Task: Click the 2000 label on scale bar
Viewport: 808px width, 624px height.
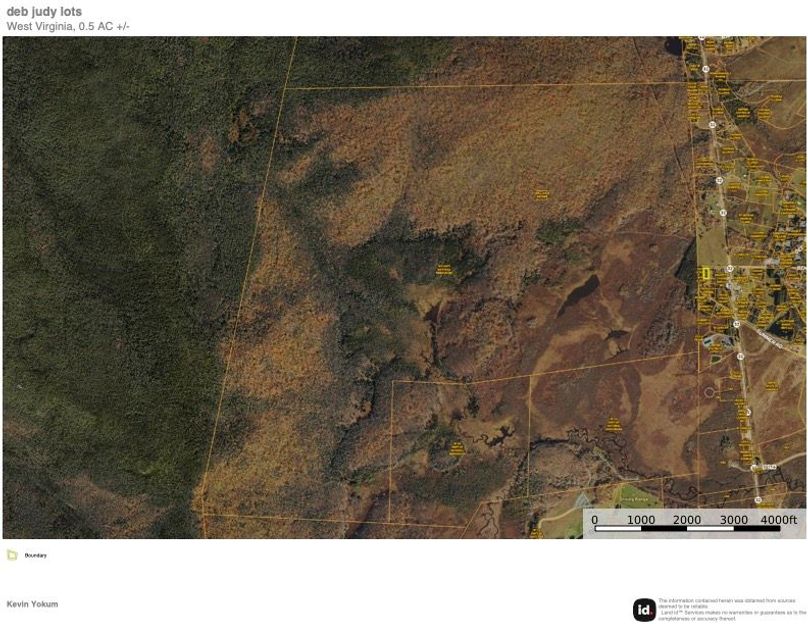Action: point(687,520)
